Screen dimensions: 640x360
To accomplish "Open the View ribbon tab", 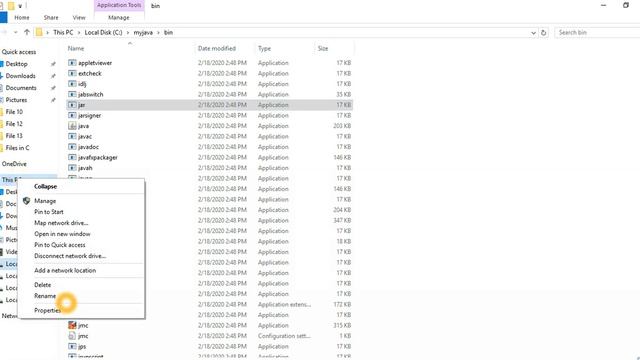I will click(x=79, y=18).
